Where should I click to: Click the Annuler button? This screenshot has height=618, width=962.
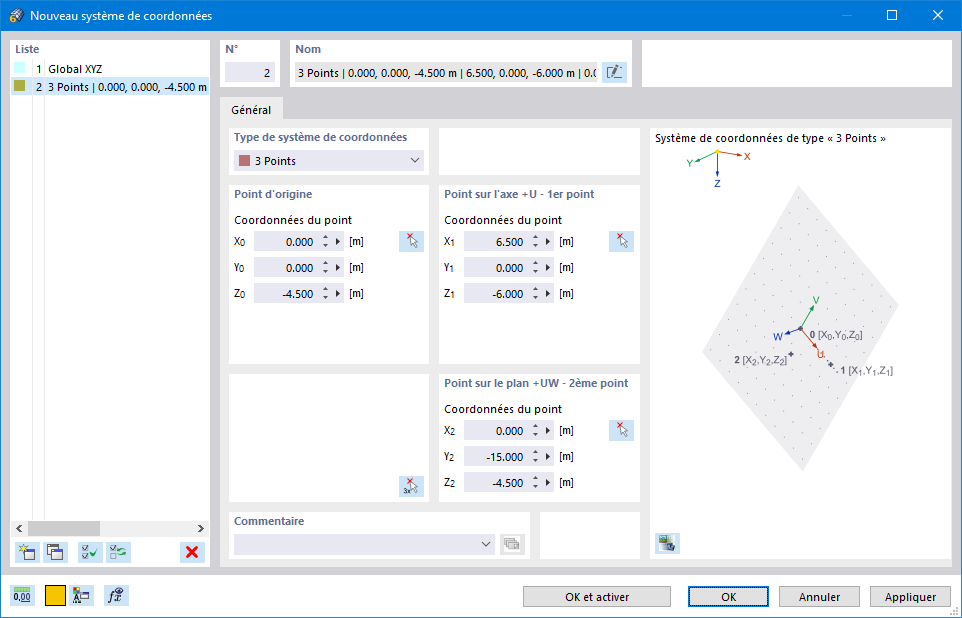click(819, 597)
